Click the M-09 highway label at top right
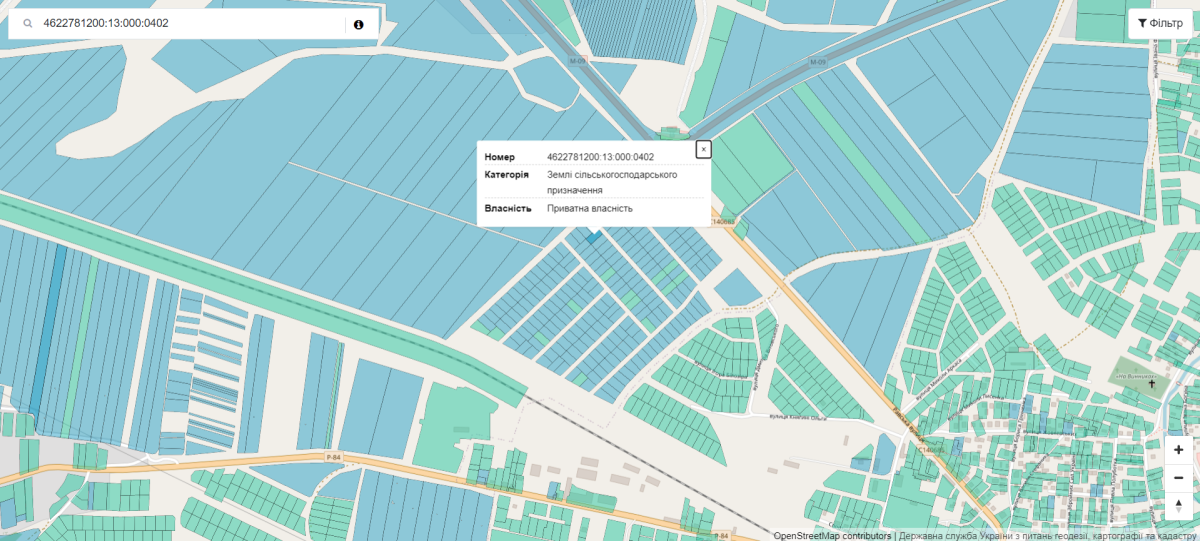 point(817,62)
